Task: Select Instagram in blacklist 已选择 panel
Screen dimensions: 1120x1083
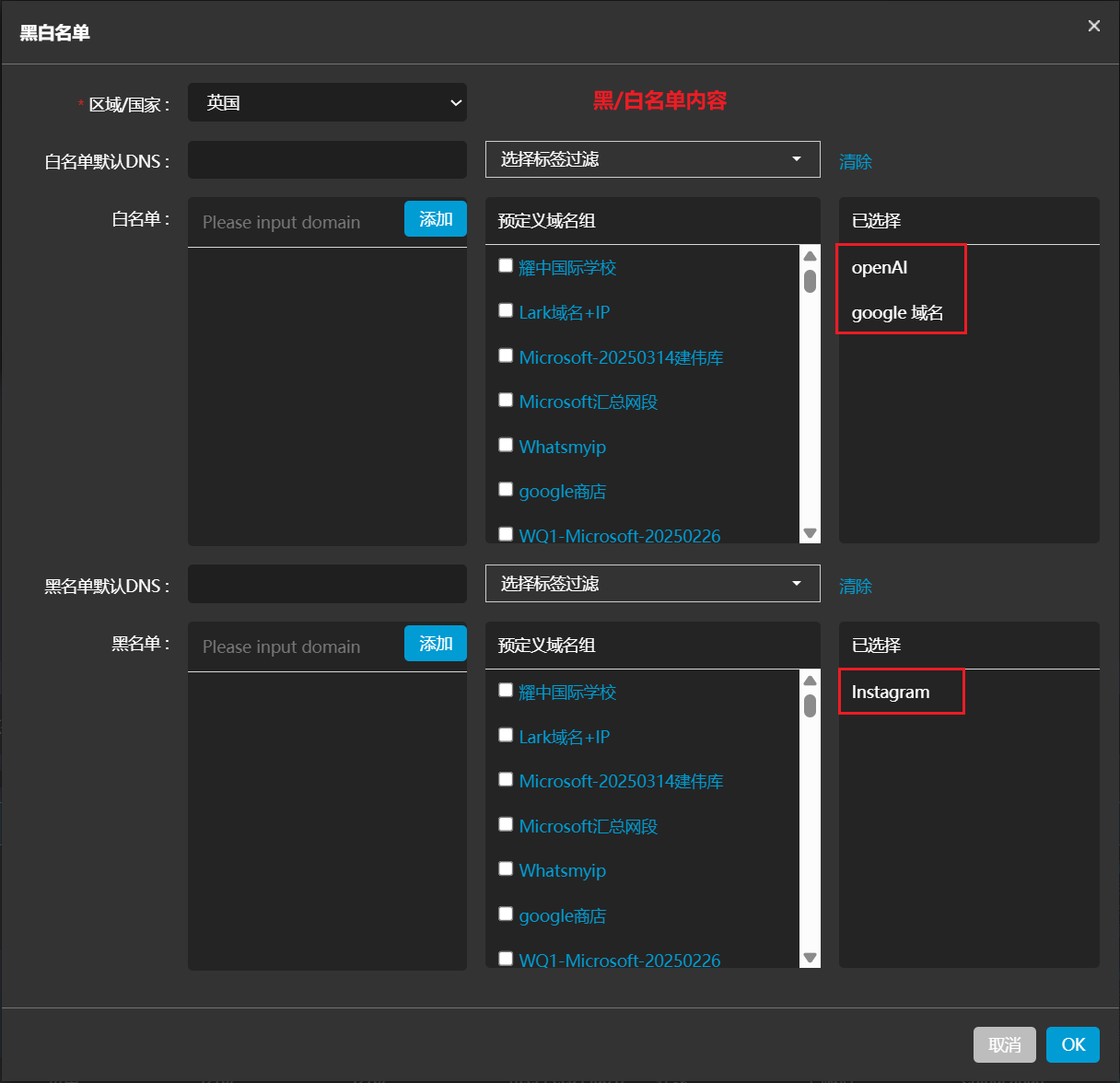Action: coord(891,693)
